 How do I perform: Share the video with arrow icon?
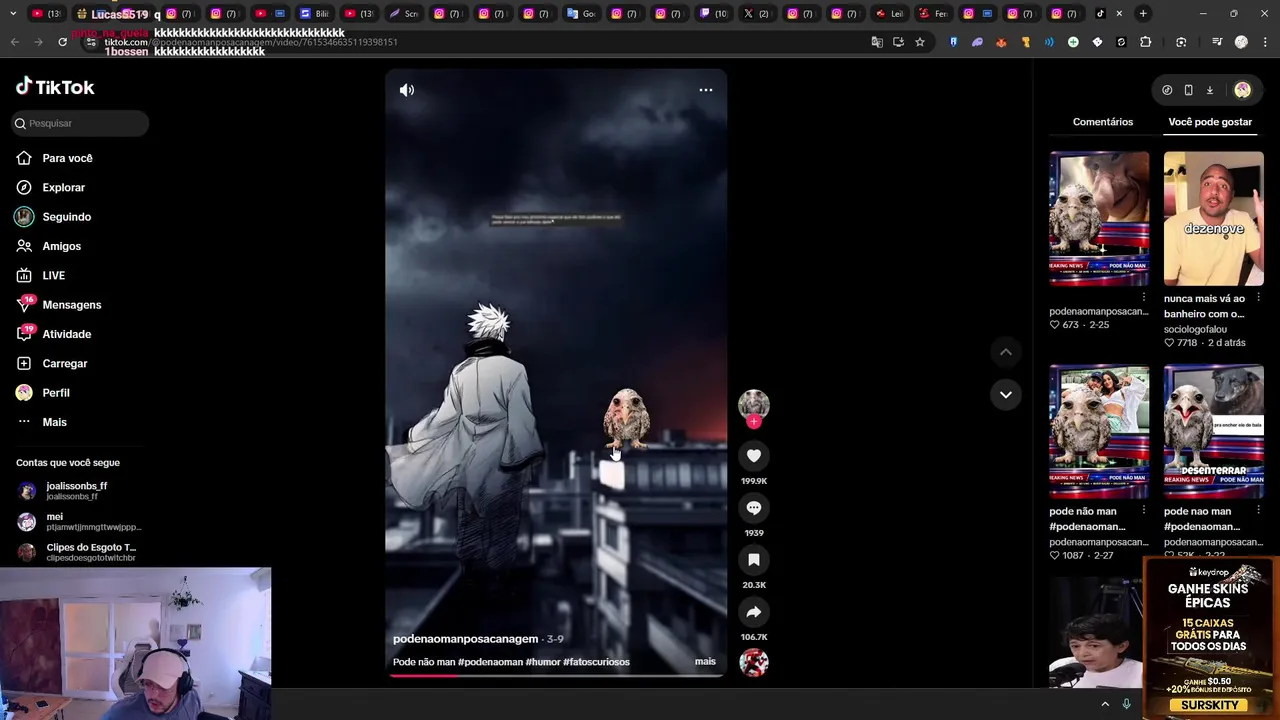(754, 612)
